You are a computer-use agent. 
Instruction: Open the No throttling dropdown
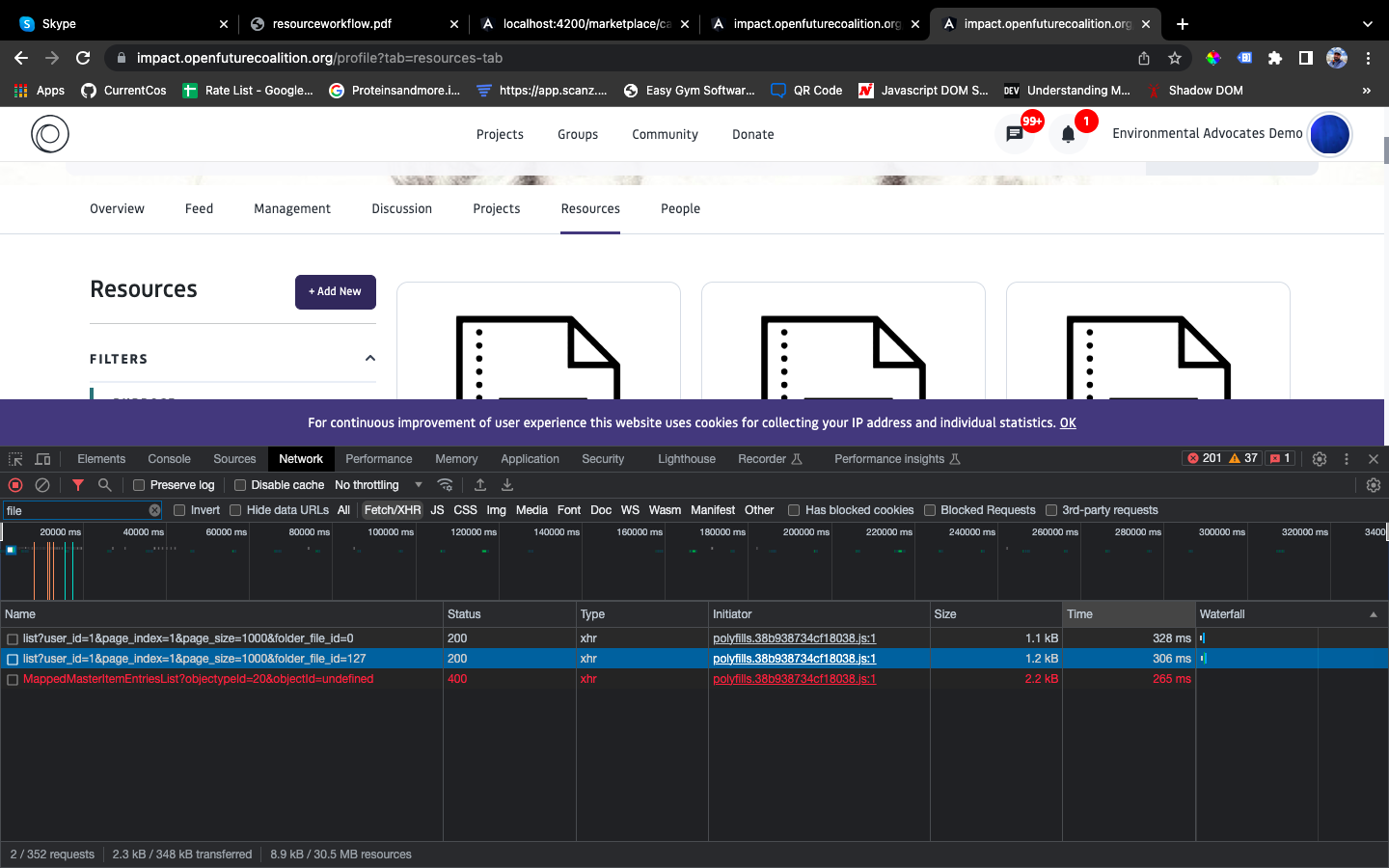378,485
